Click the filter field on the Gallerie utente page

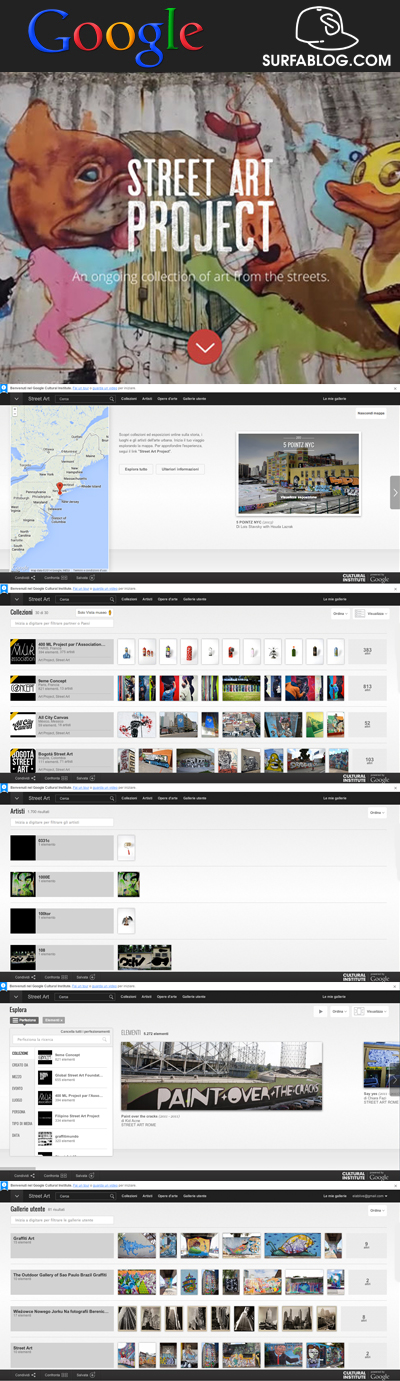coord(62,1219)
